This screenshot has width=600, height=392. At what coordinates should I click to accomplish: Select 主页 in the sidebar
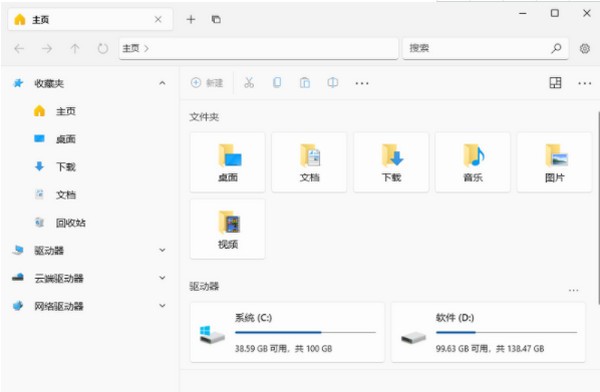(x=66, y=111)
